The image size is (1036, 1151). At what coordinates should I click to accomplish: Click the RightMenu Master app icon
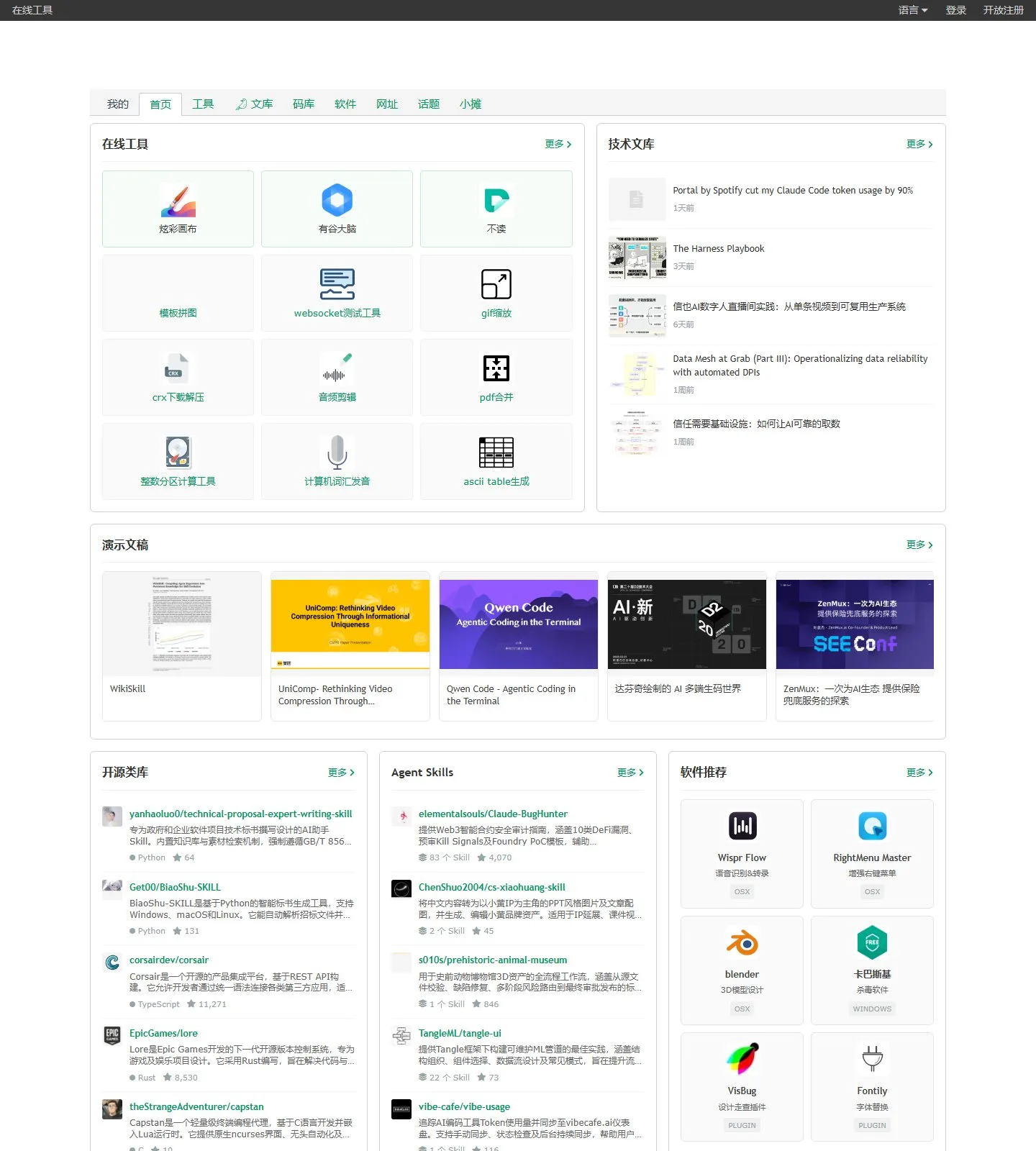tap(872, 826)
